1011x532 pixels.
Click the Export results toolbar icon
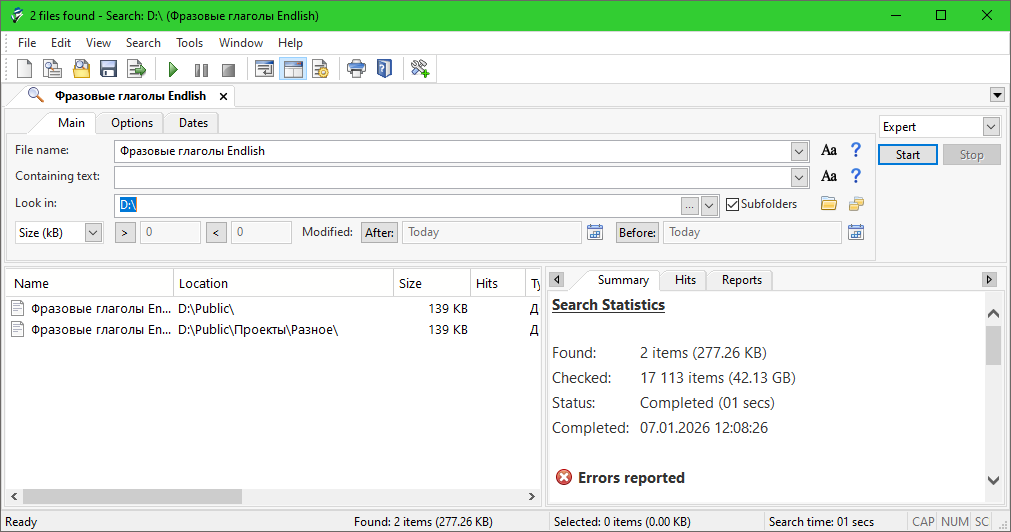click(136, 69)
